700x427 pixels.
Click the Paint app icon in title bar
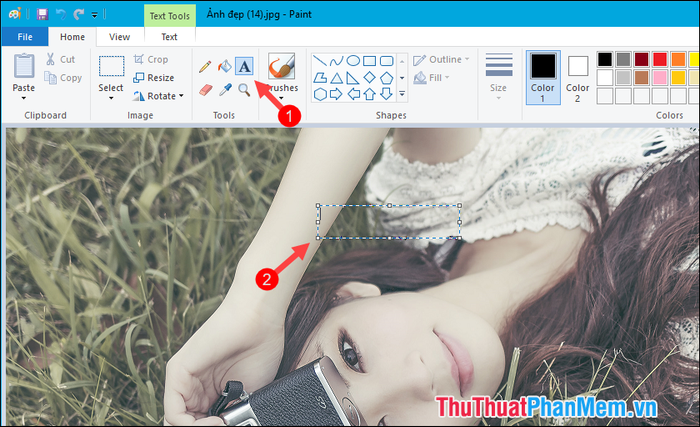15,14
